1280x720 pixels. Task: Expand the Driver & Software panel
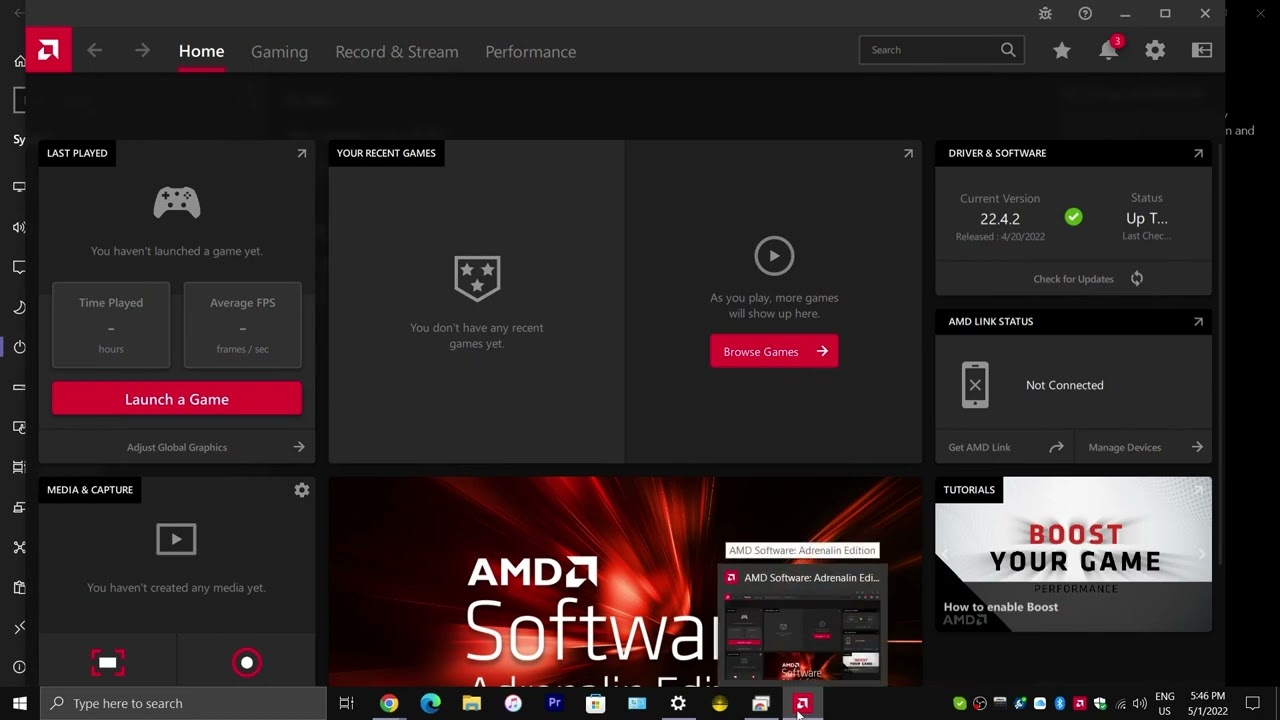point(1198,153)
